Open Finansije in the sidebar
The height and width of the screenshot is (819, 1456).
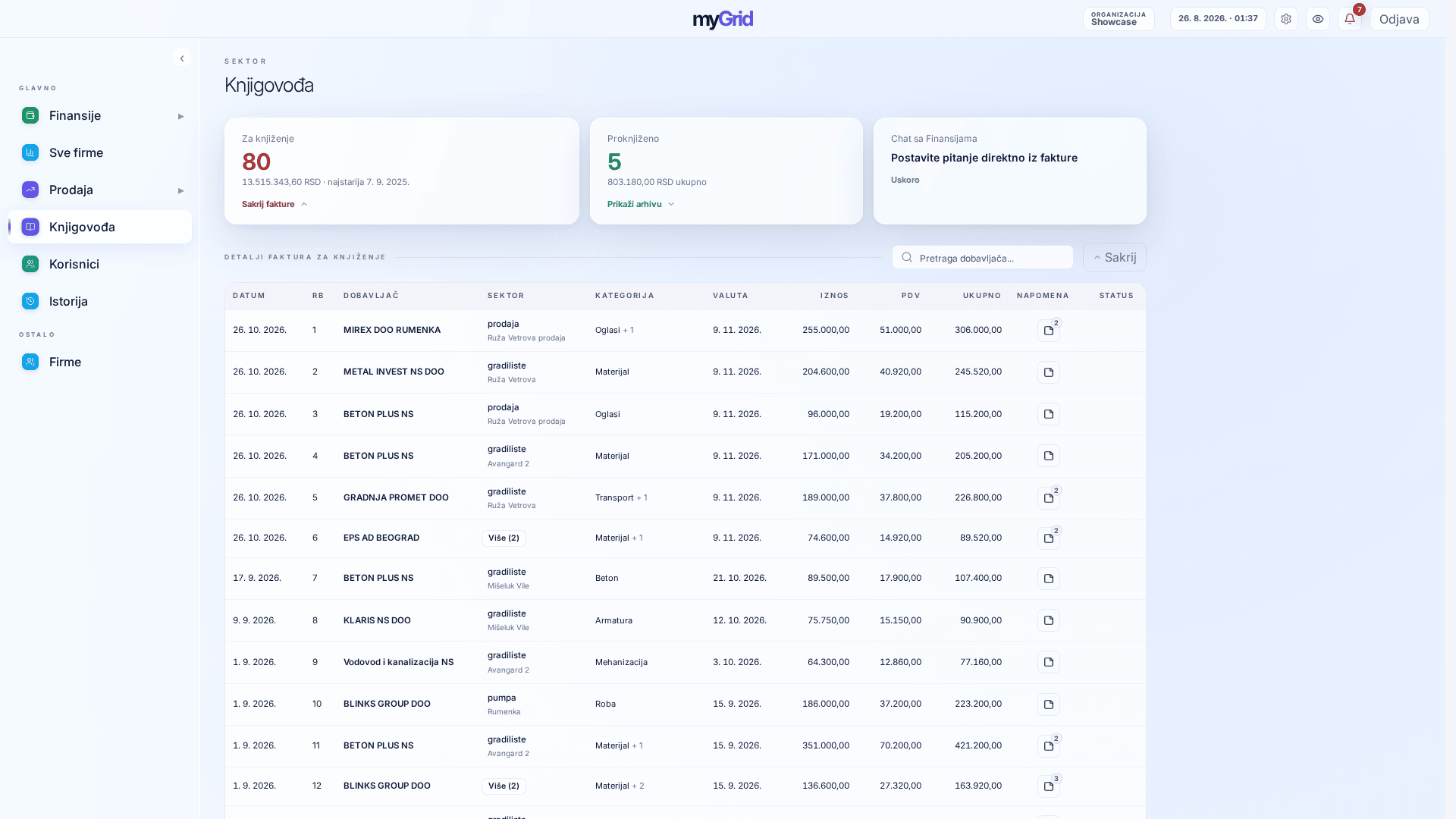point(100,115)
